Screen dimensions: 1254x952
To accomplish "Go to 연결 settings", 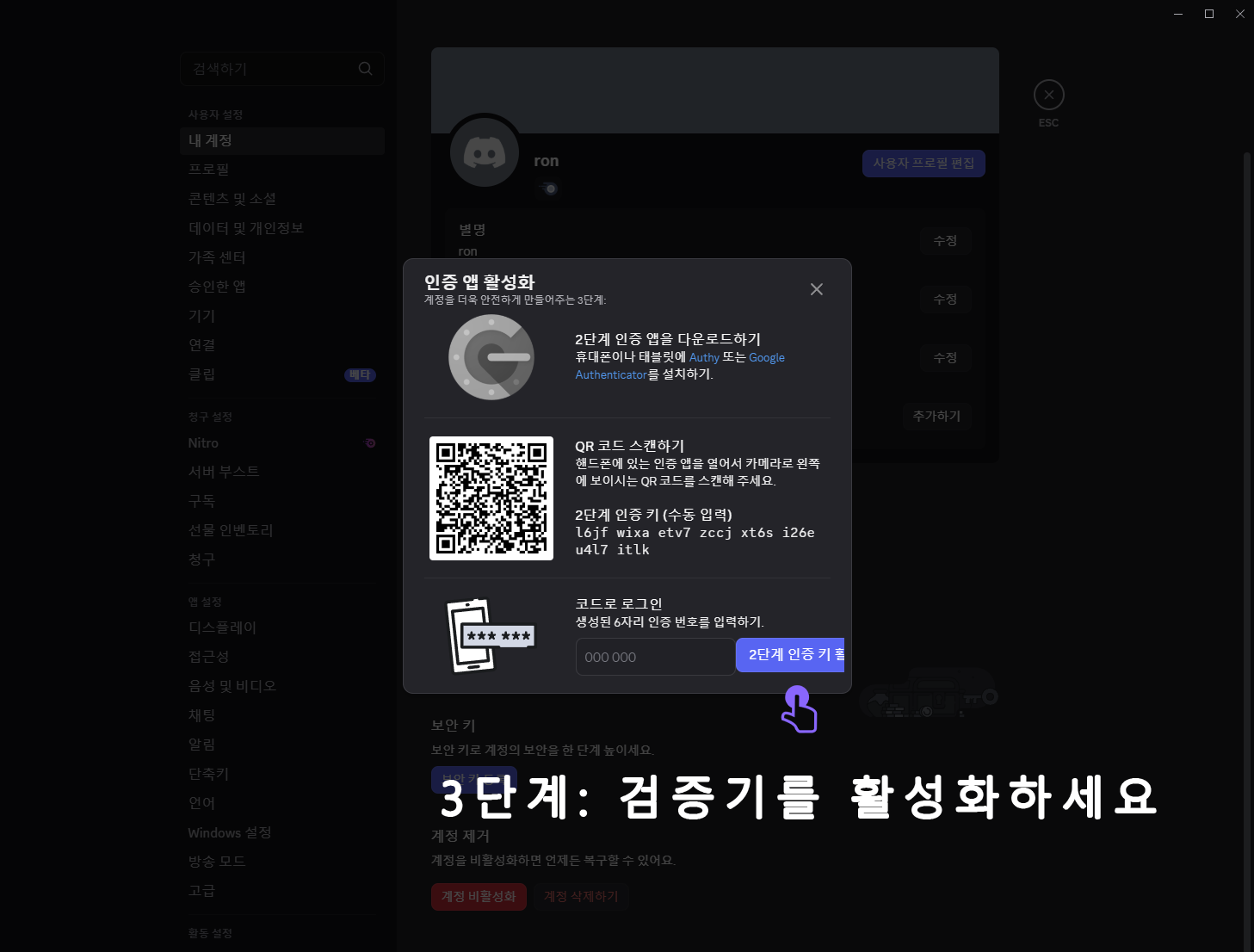I will pos(282,345).
